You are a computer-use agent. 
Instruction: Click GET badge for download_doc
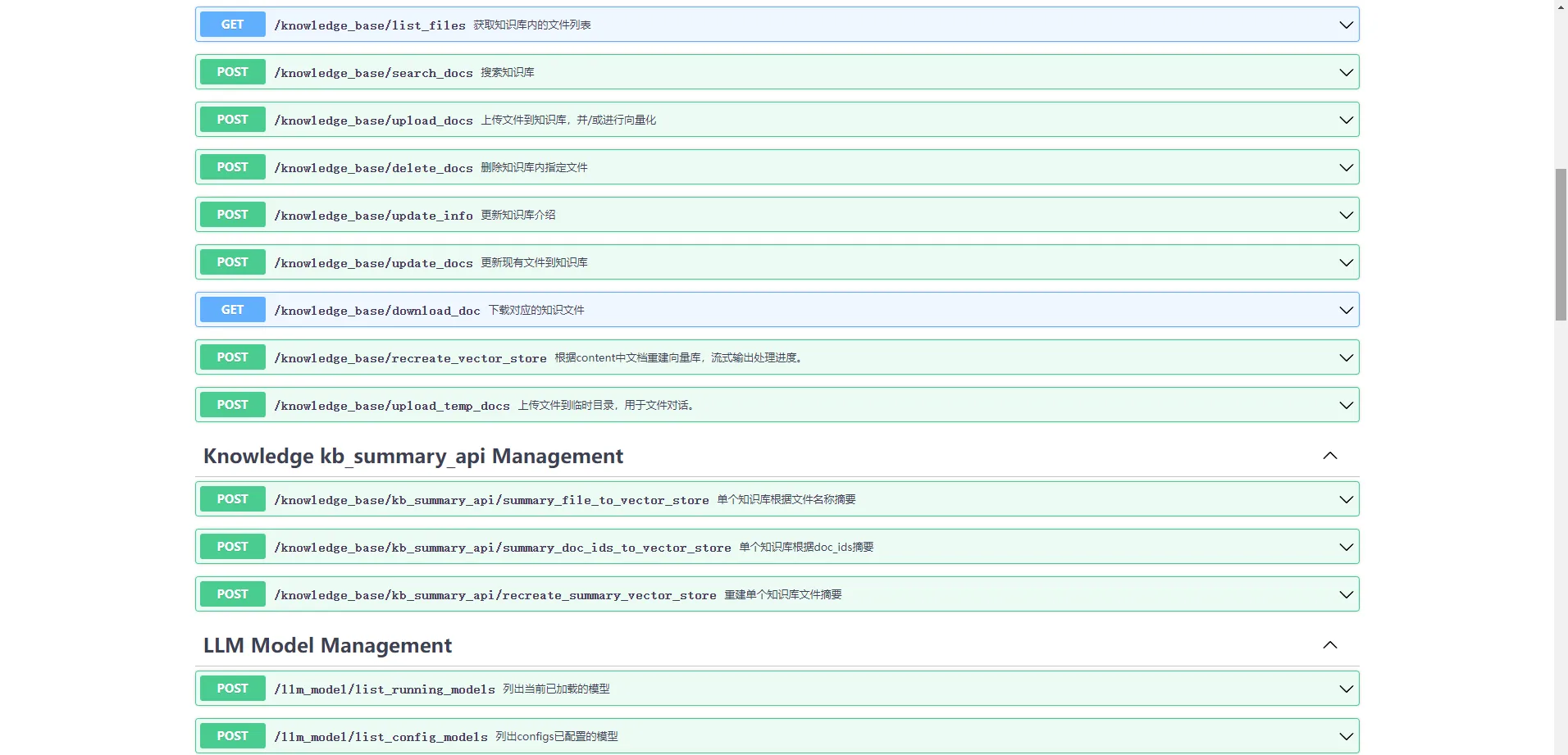click(x=233, y=310)
